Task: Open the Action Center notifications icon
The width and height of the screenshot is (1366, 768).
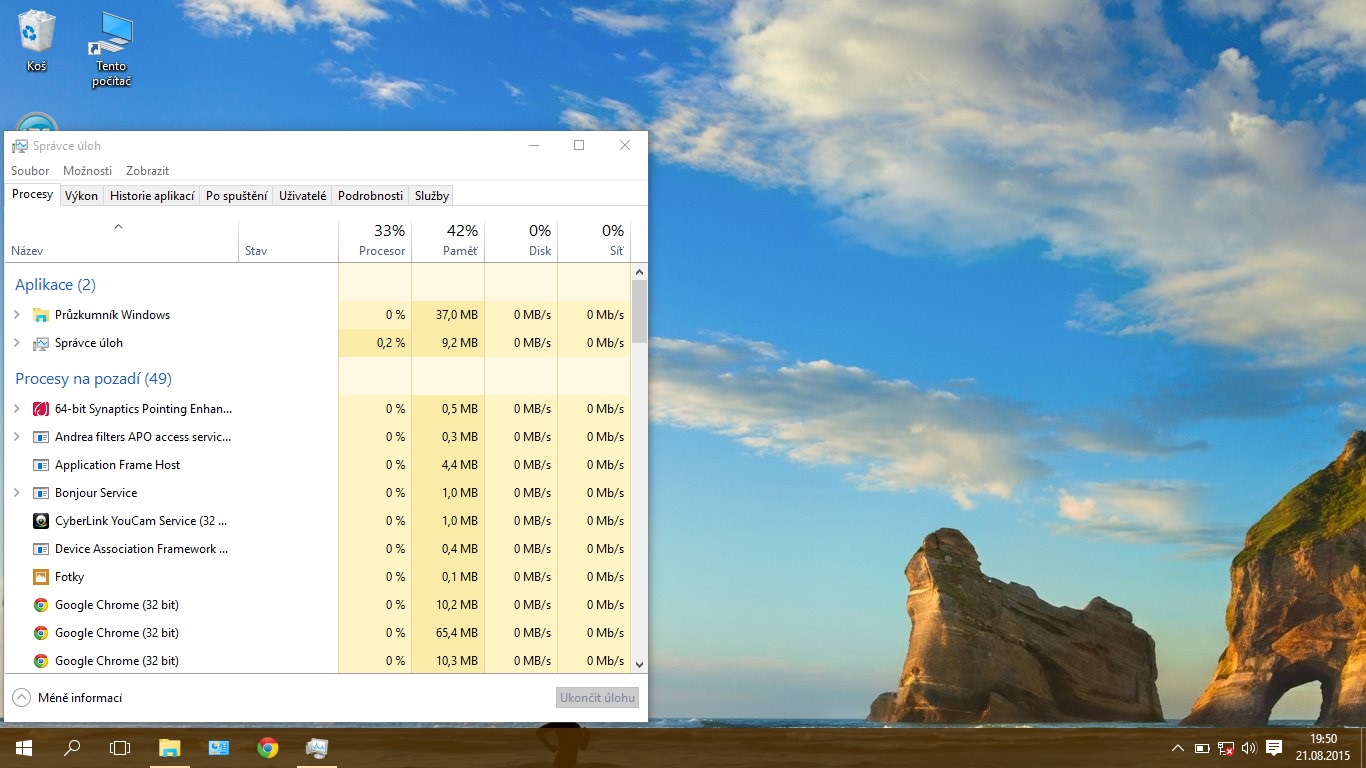Action: [1274, 748]
